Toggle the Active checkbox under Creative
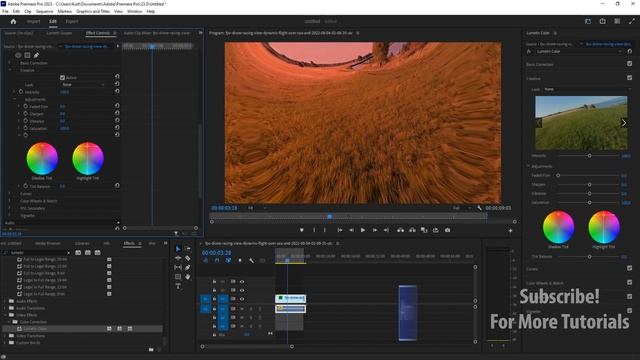The image size is (640, 360). tap(62, 77)
